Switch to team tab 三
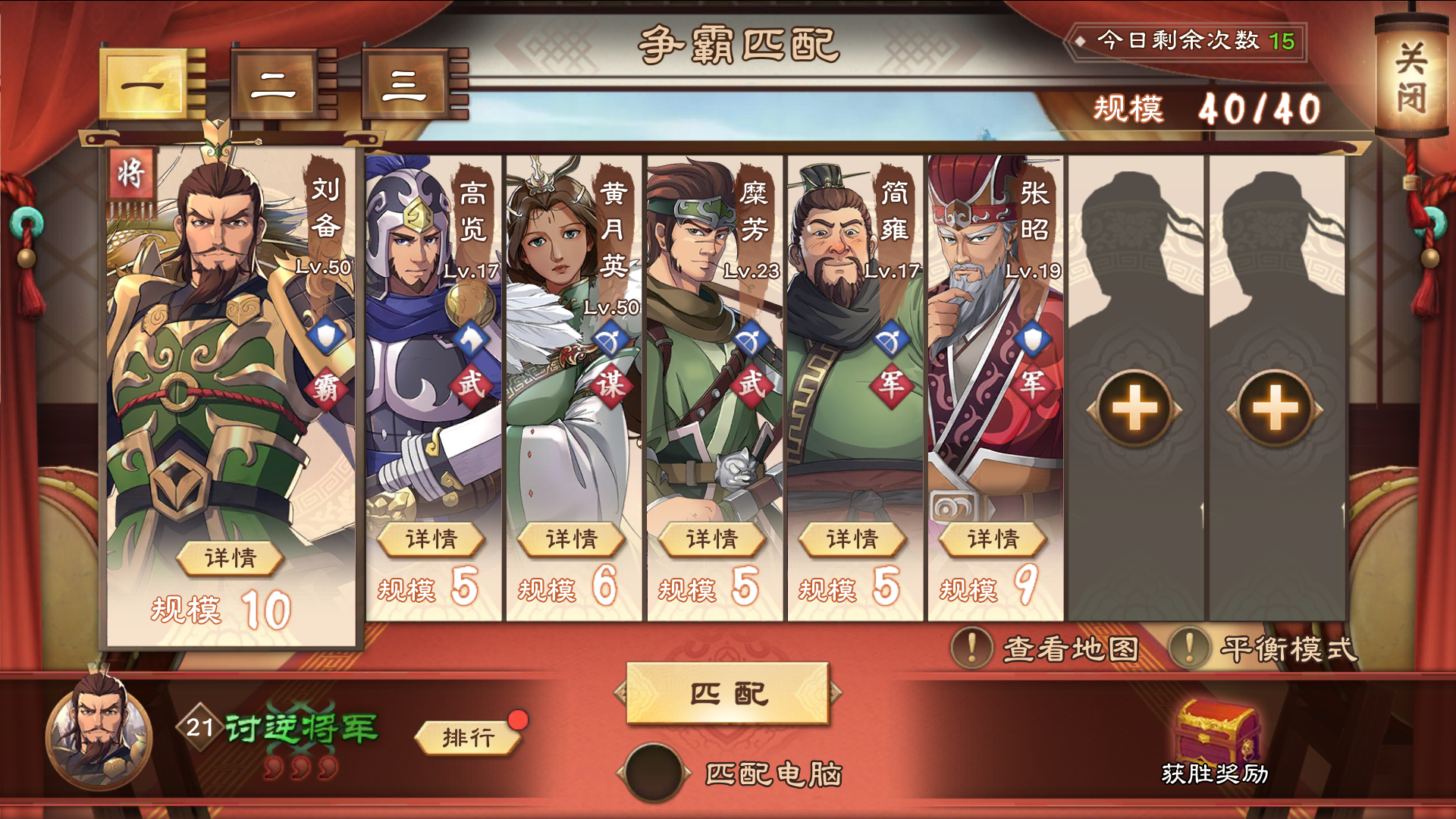The width and height of the screenshot is (1456, 819). point(406,84)
